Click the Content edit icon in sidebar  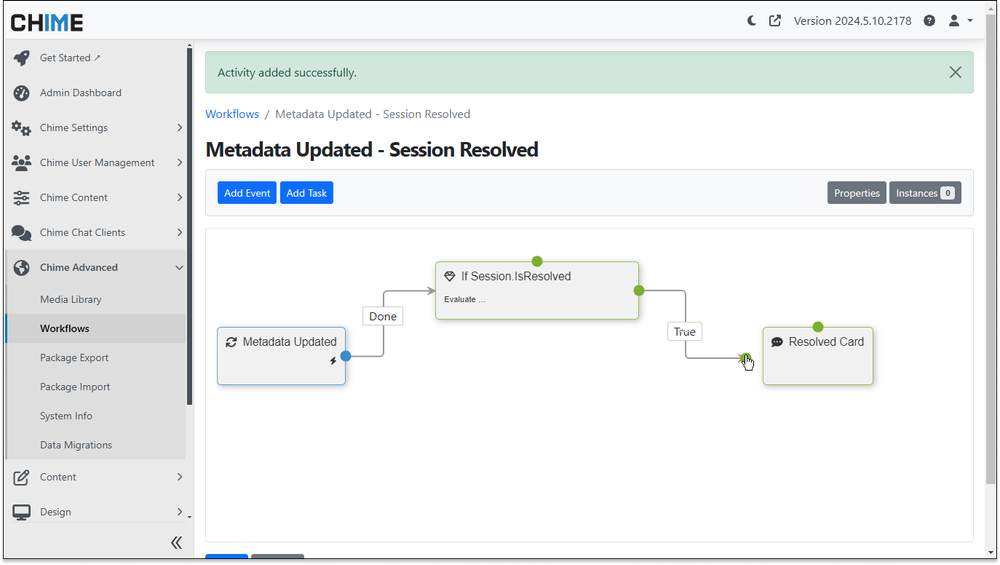click(21, 477)
